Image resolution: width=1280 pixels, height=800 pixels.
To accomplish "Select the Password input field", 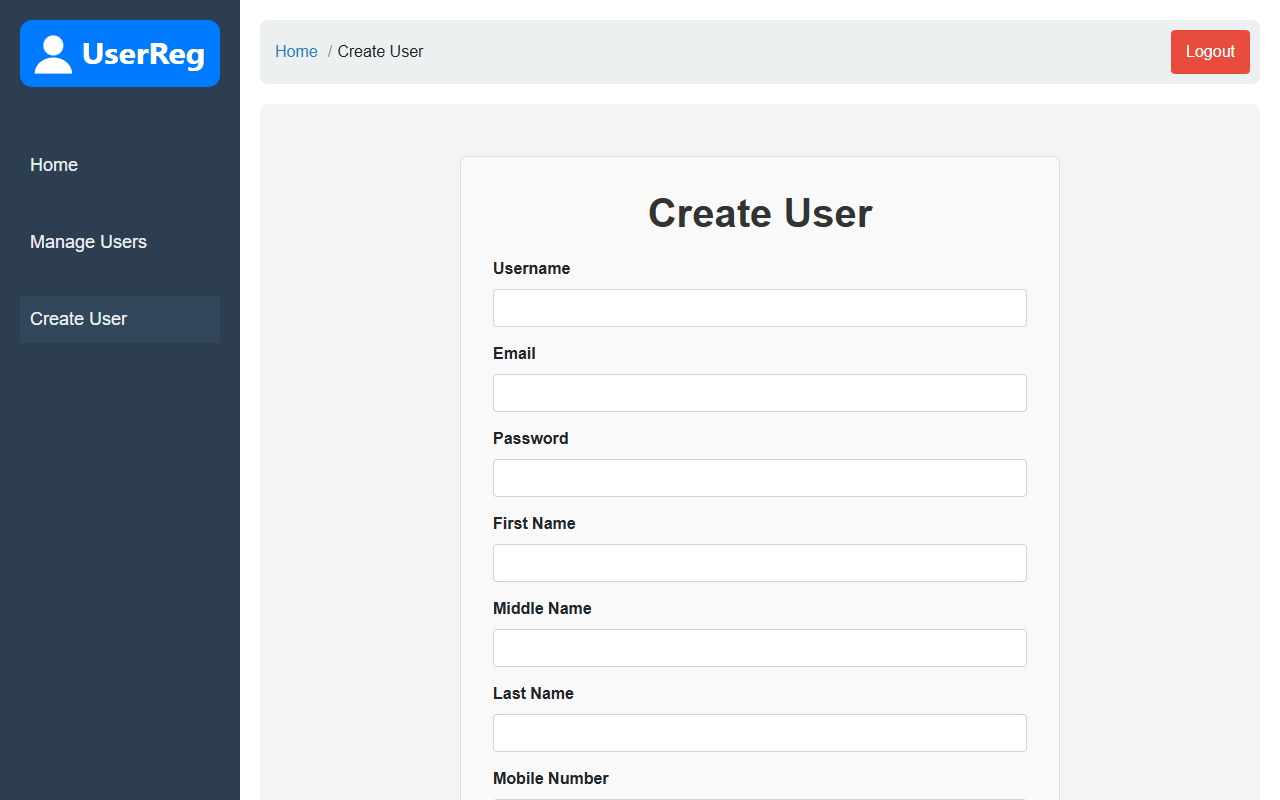I will point(760,478).
